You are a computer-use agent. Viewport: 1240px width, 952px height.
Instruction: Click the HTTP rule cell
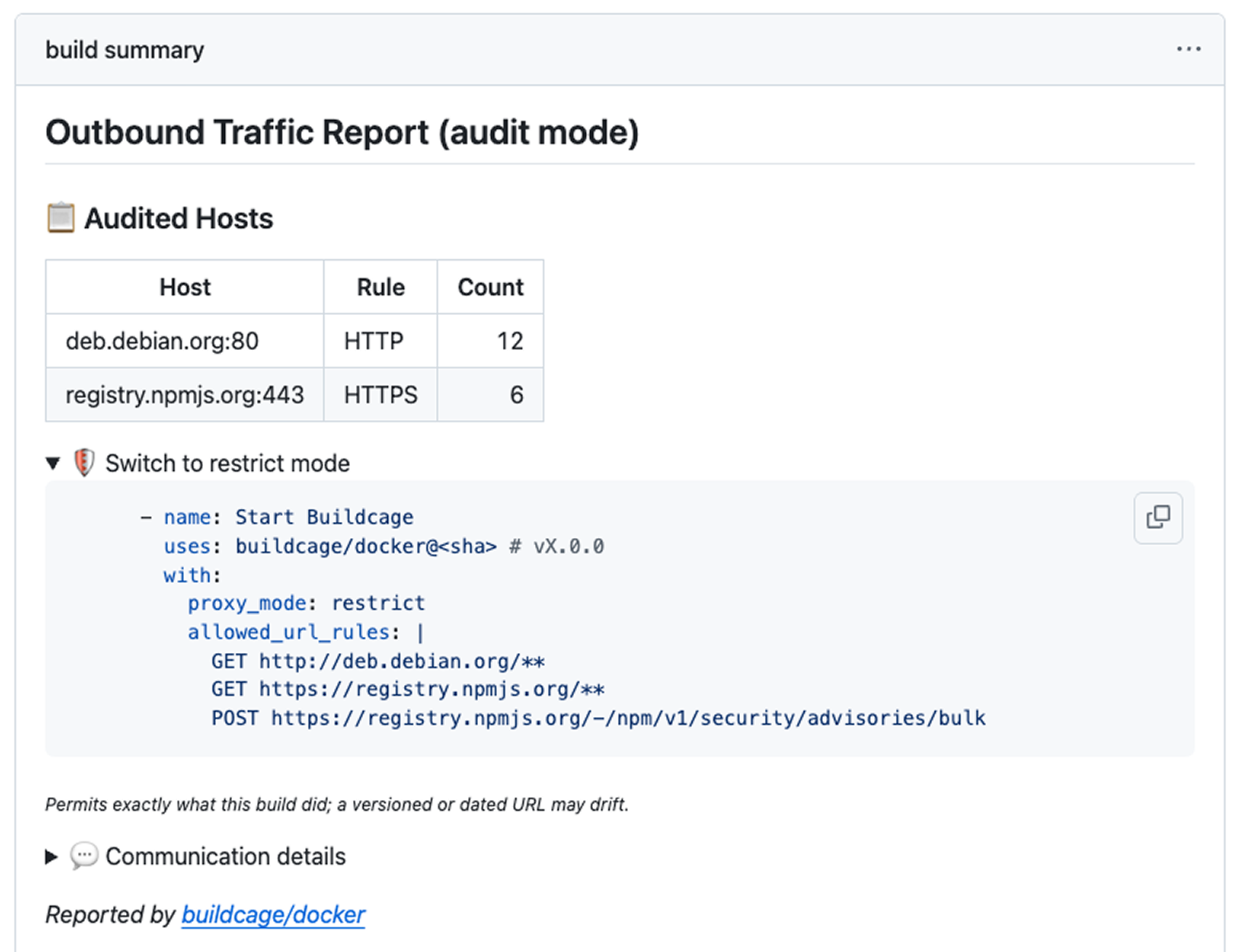[381, 341]
